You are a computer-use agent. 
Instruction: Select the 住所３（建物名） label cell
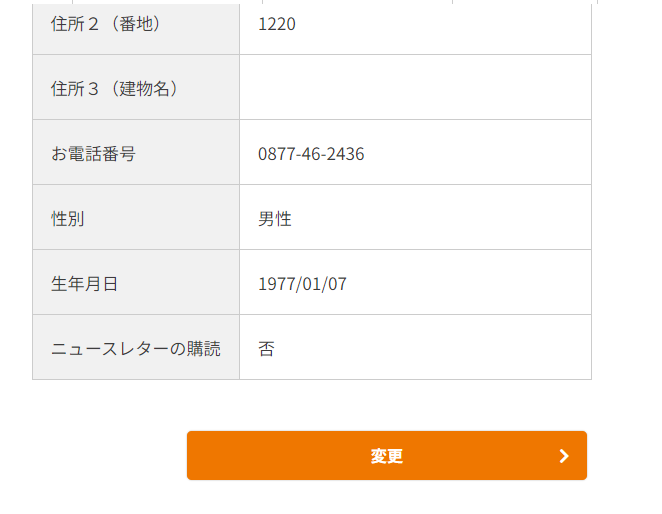coord(136,88)
